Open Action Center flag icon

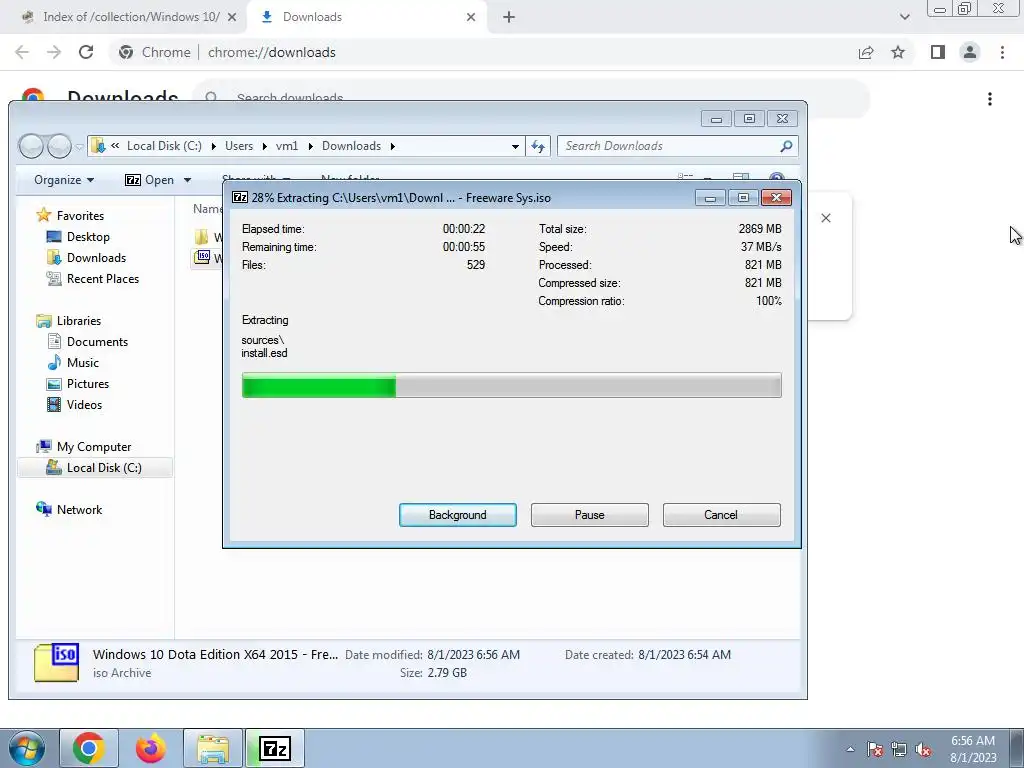(874, 749)
